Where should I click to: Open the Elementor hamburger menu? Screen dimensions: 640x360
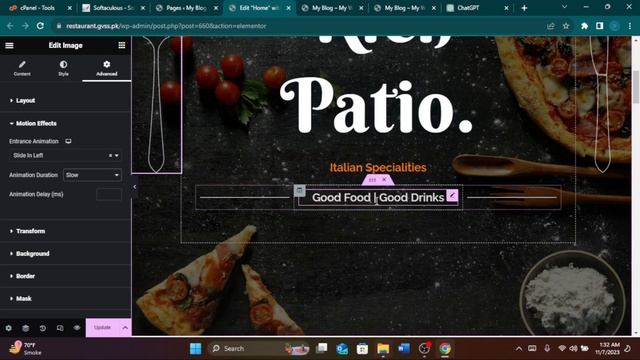click(9, 45)
